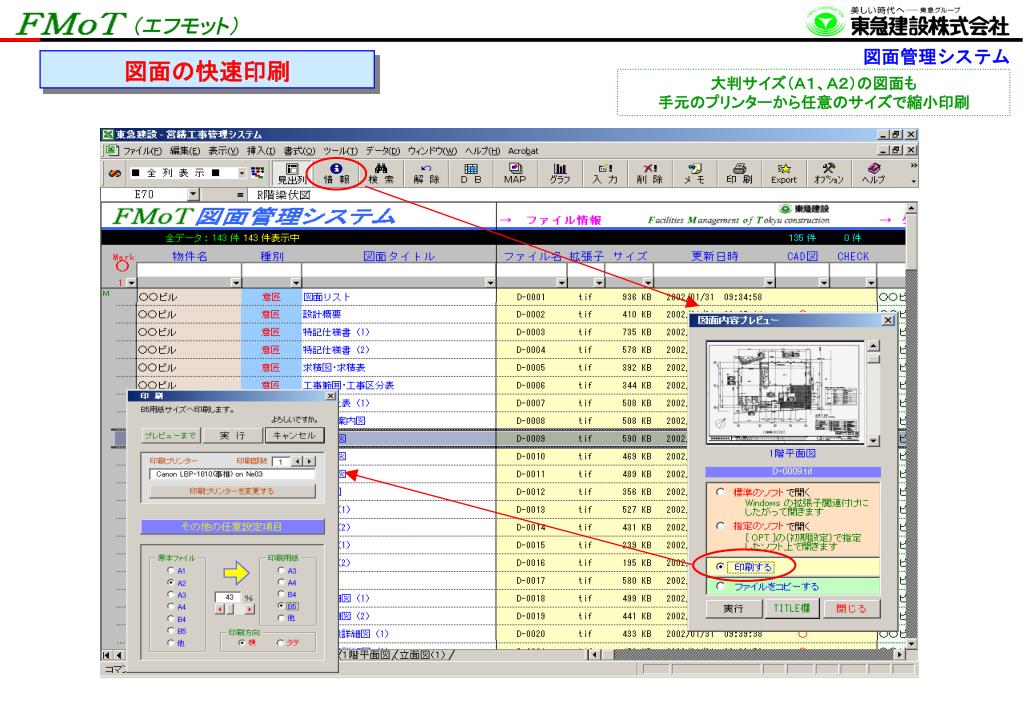Click the 検索 binoculars icon

click(x=382, y=174)
